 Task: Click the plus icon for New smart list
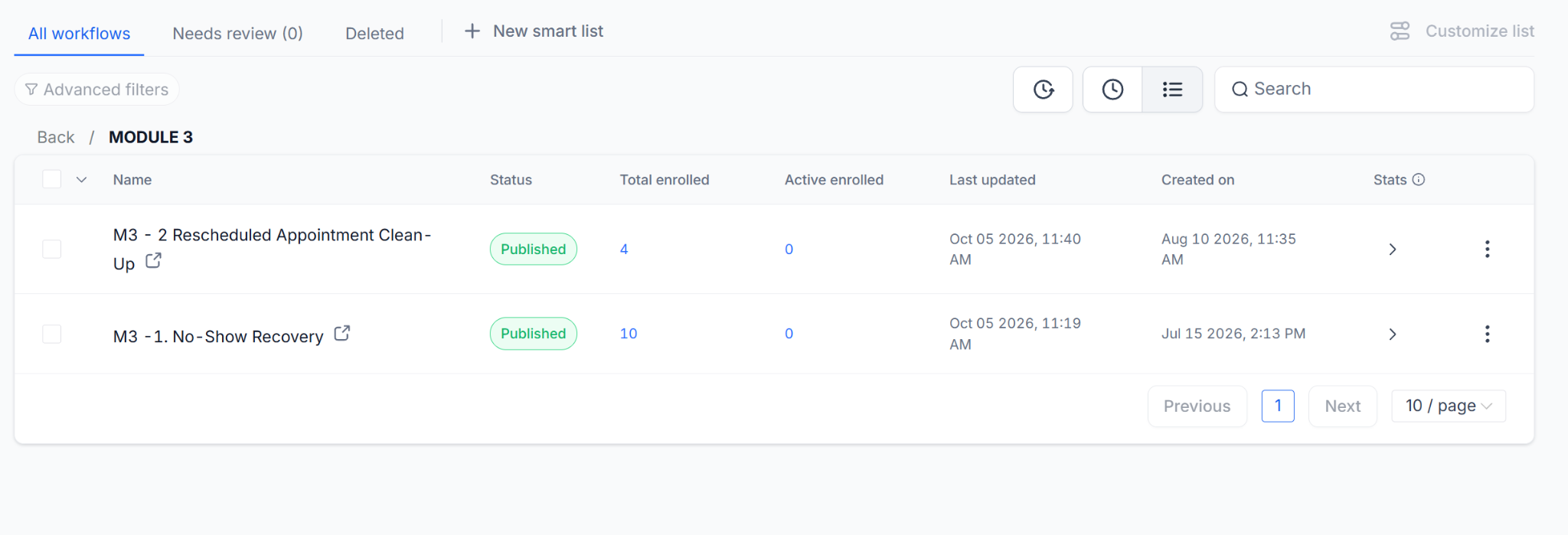point(472,31)
